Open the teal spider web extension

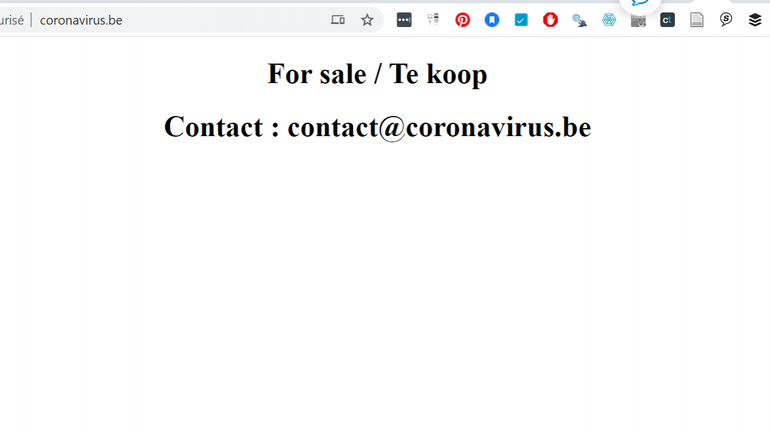pyautogui.click(x=609, y=20)
